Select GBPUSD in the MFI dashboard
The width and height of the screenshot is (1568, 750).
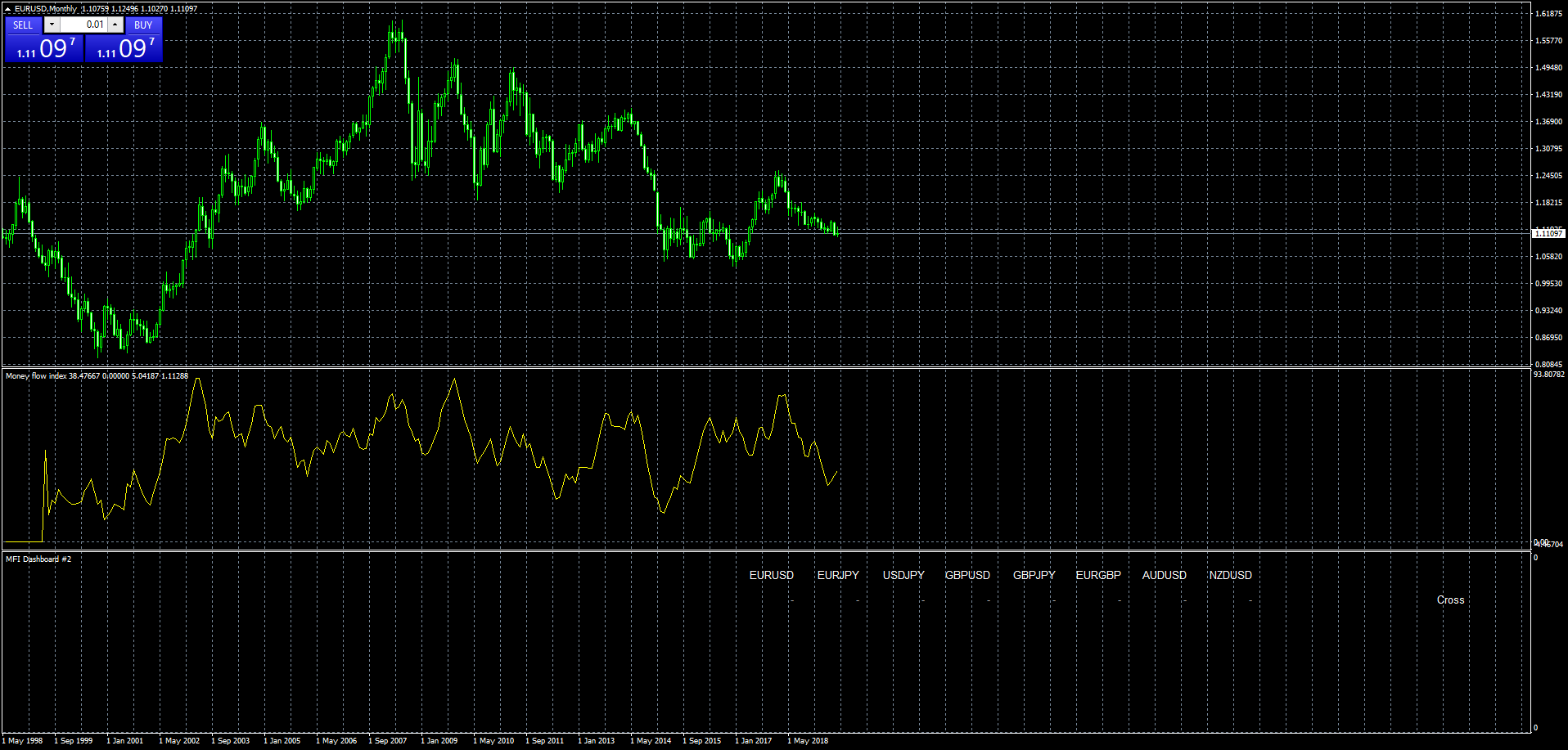[967, 575]
